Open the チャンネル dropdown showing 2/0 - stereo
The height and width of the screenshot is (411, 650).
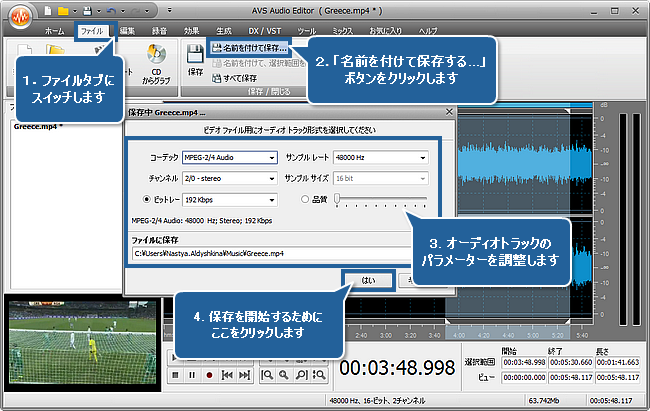tap(230, 178)
